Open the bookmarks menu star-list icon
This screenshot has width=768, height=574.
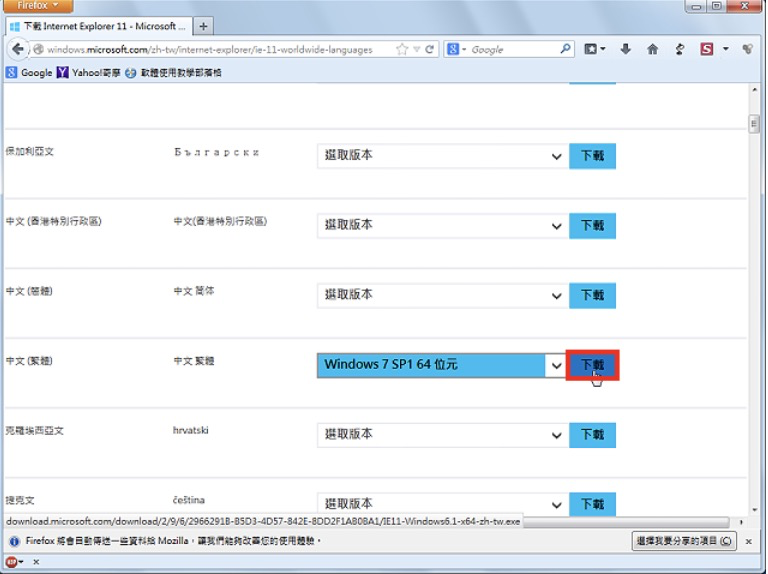click(595, 49)
